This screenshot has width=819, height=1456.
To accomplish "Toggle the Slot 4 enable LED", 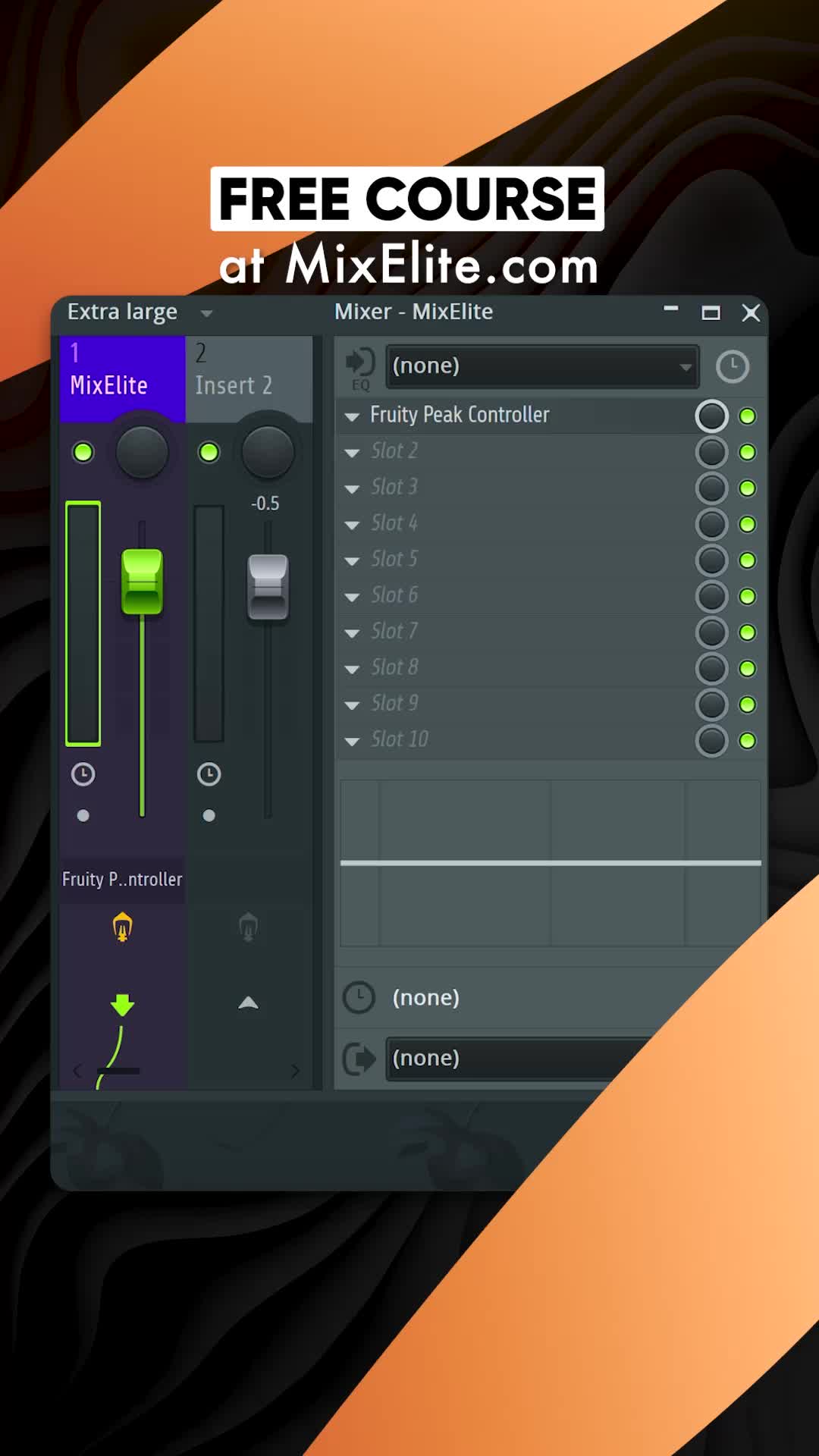I will click(x=747, y=524).
